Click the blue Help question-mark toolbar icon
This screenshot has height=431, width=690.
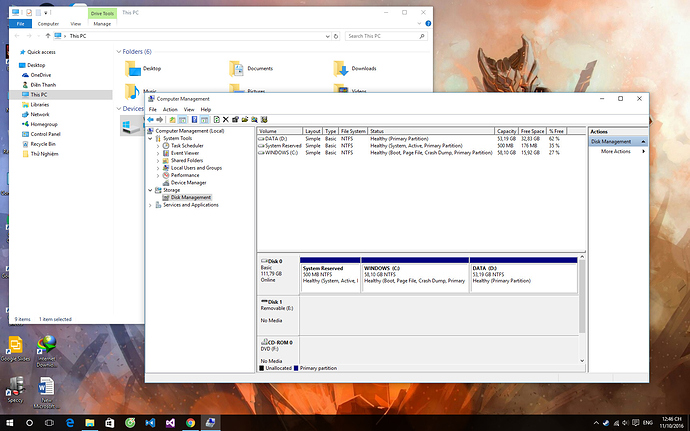coord(194,120)
